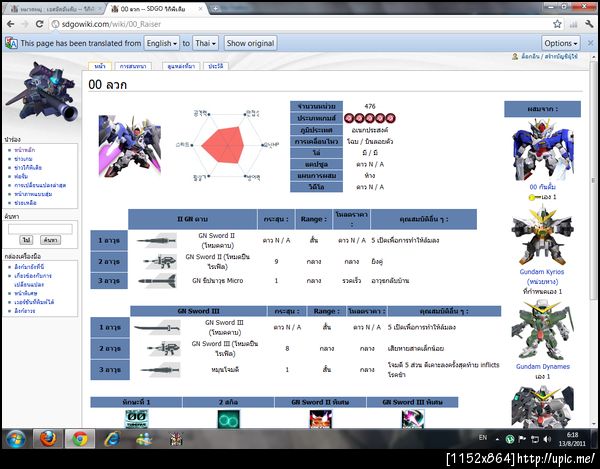Open Chrome wrench settings menu

pos(589,24)
